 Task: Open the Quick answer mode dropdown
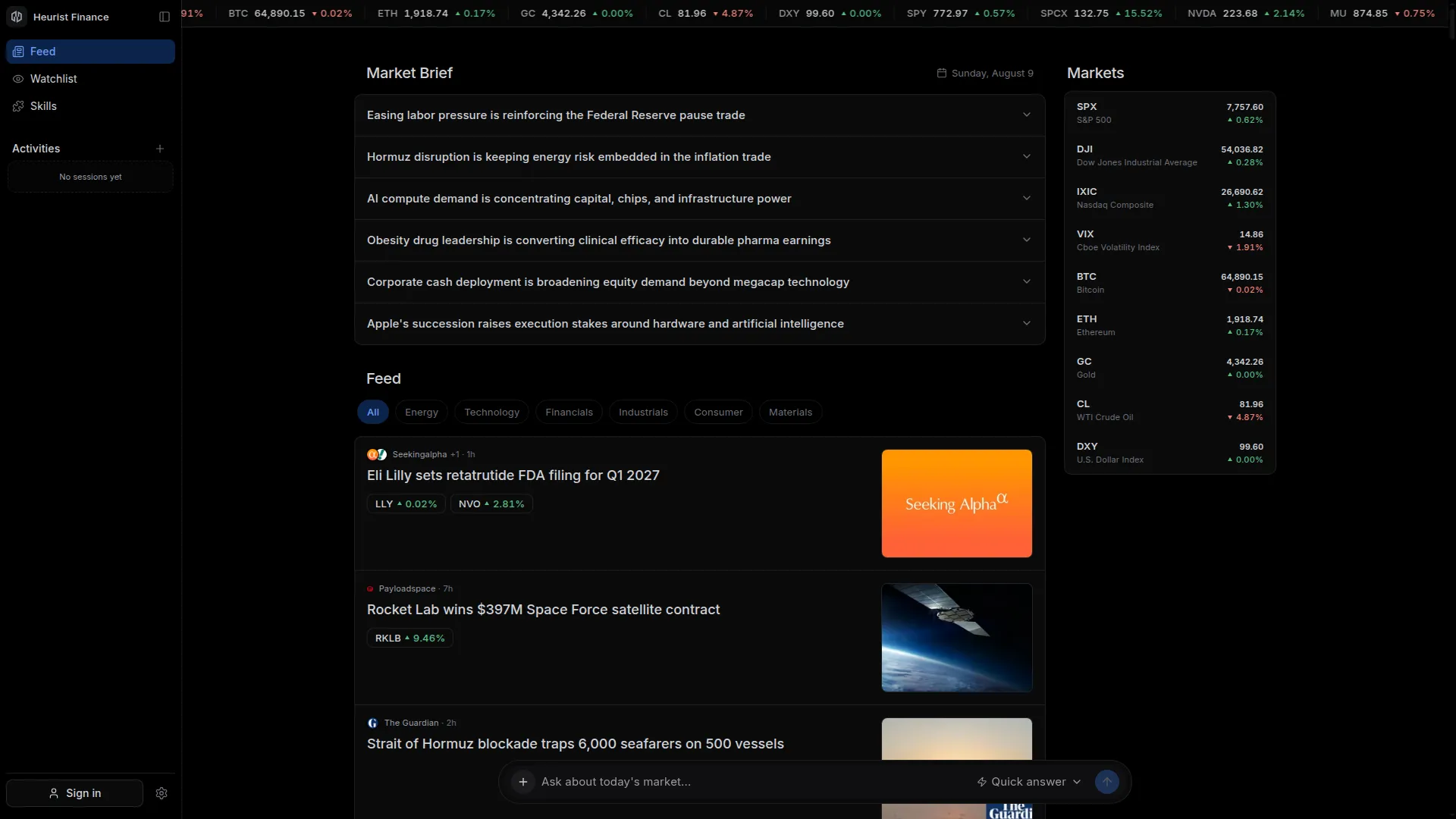[x=1029, y=782]
